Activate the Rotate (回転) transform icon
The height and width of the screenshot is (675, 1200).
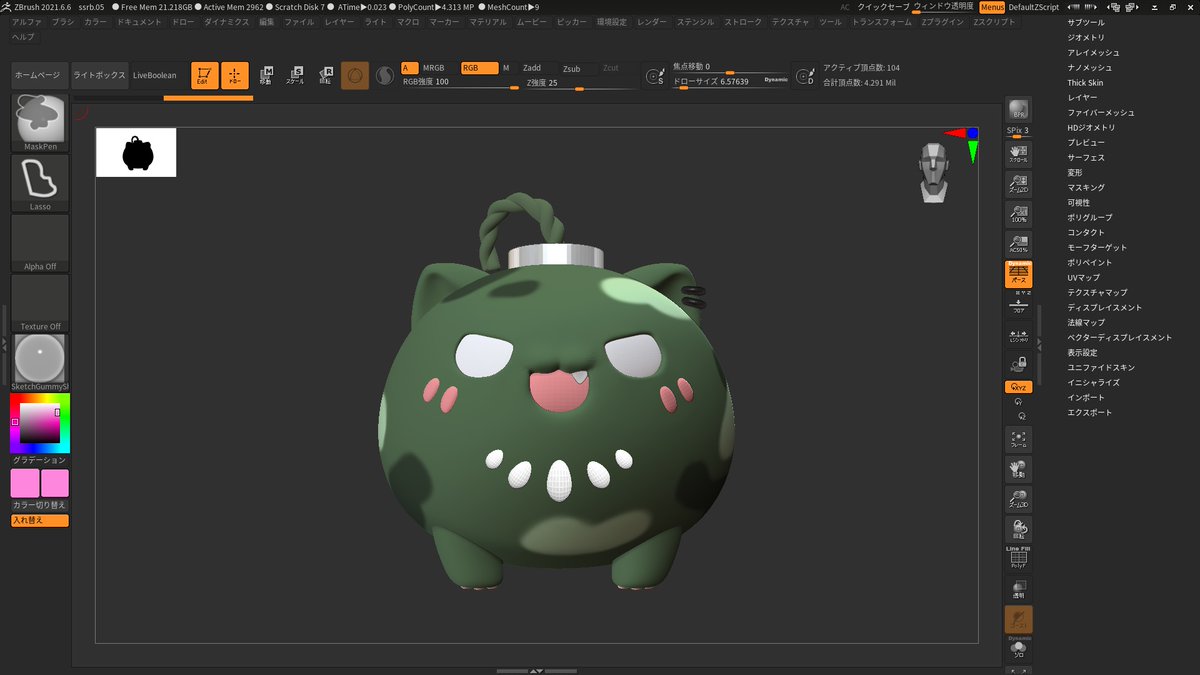(326, 75)
